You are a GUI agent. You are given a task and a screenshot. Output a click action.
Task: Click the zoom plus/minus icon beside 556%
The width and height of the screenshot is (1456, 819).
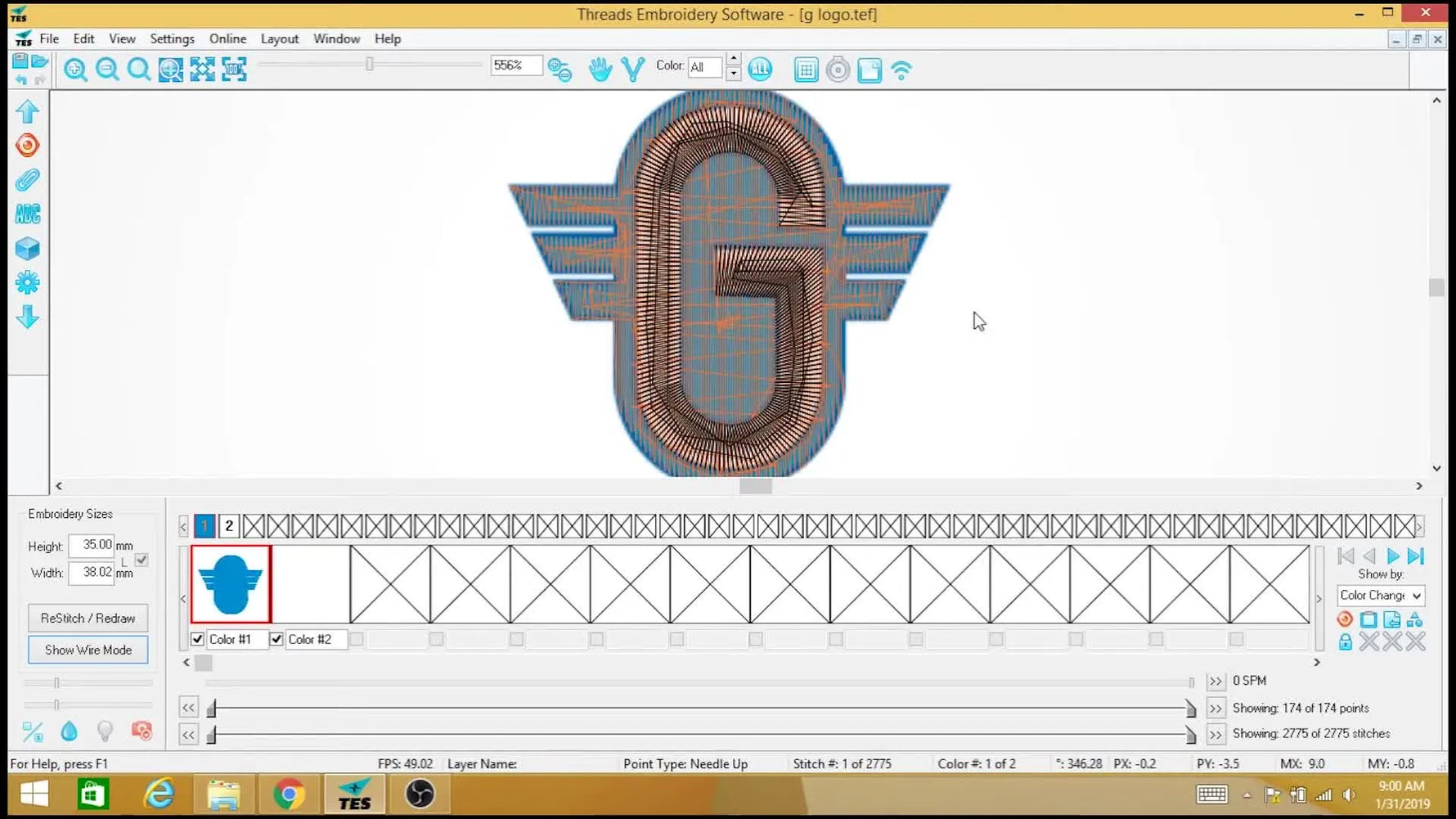click(x=560, y=70)
